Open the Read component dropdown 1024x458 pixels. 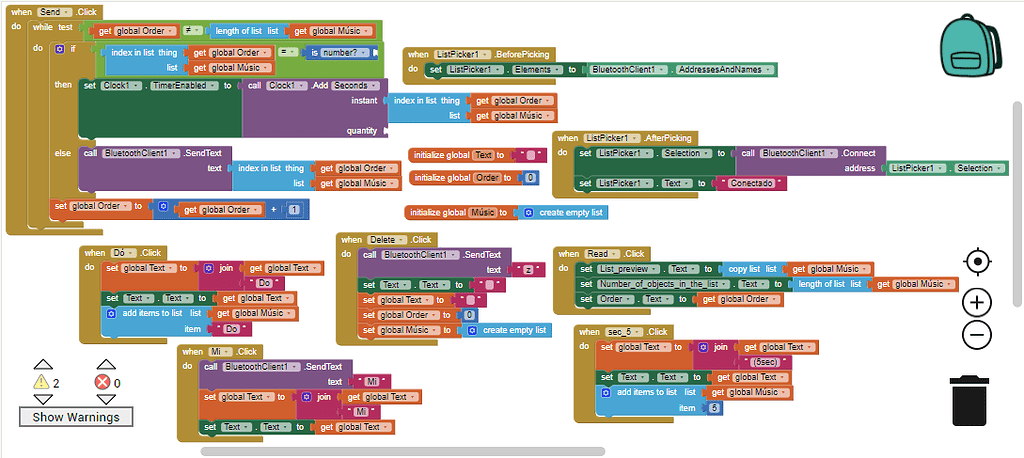coord(601,254)
